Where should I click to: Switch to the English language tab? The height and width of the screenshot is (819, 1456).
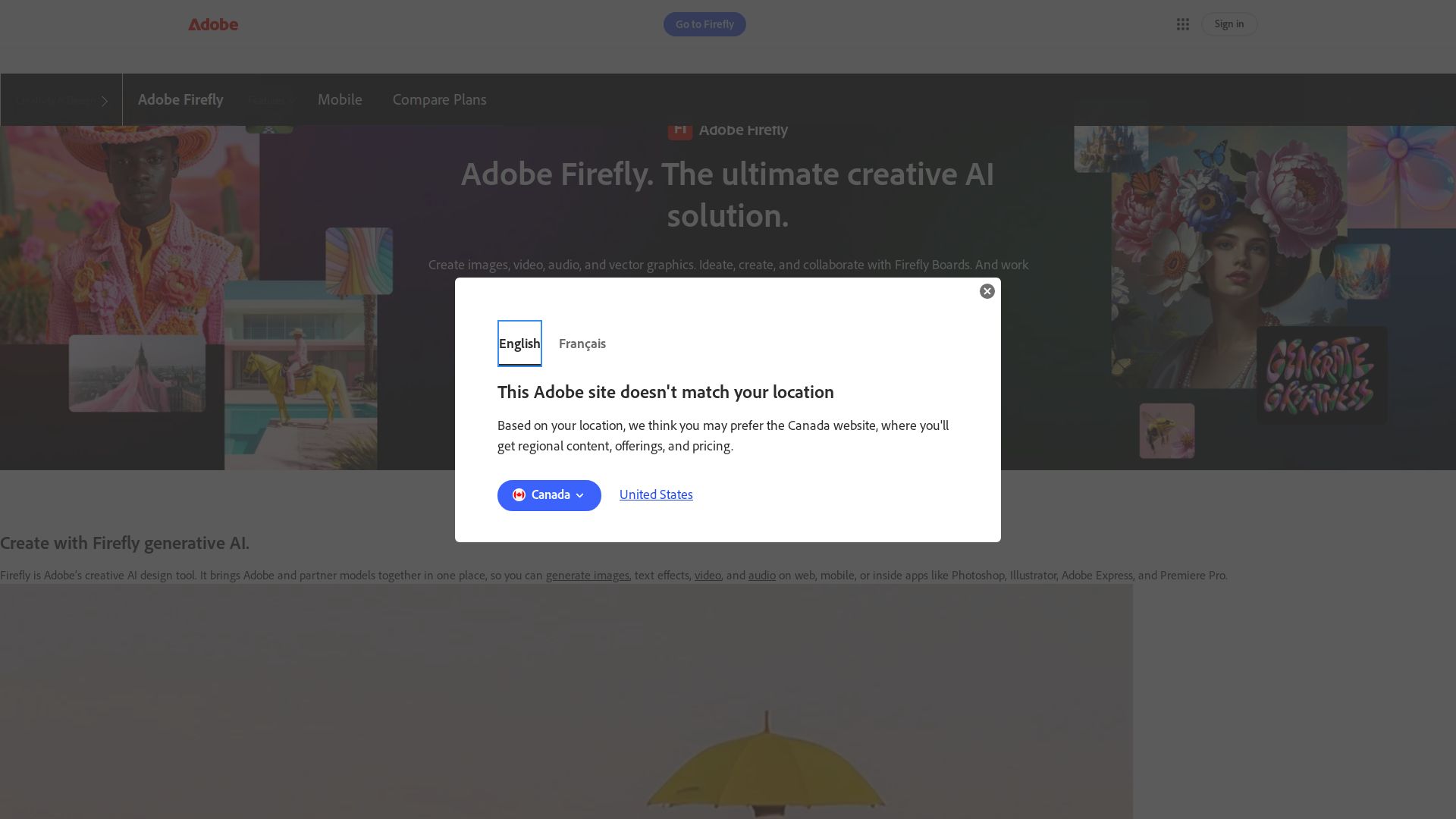coord(519,344)
